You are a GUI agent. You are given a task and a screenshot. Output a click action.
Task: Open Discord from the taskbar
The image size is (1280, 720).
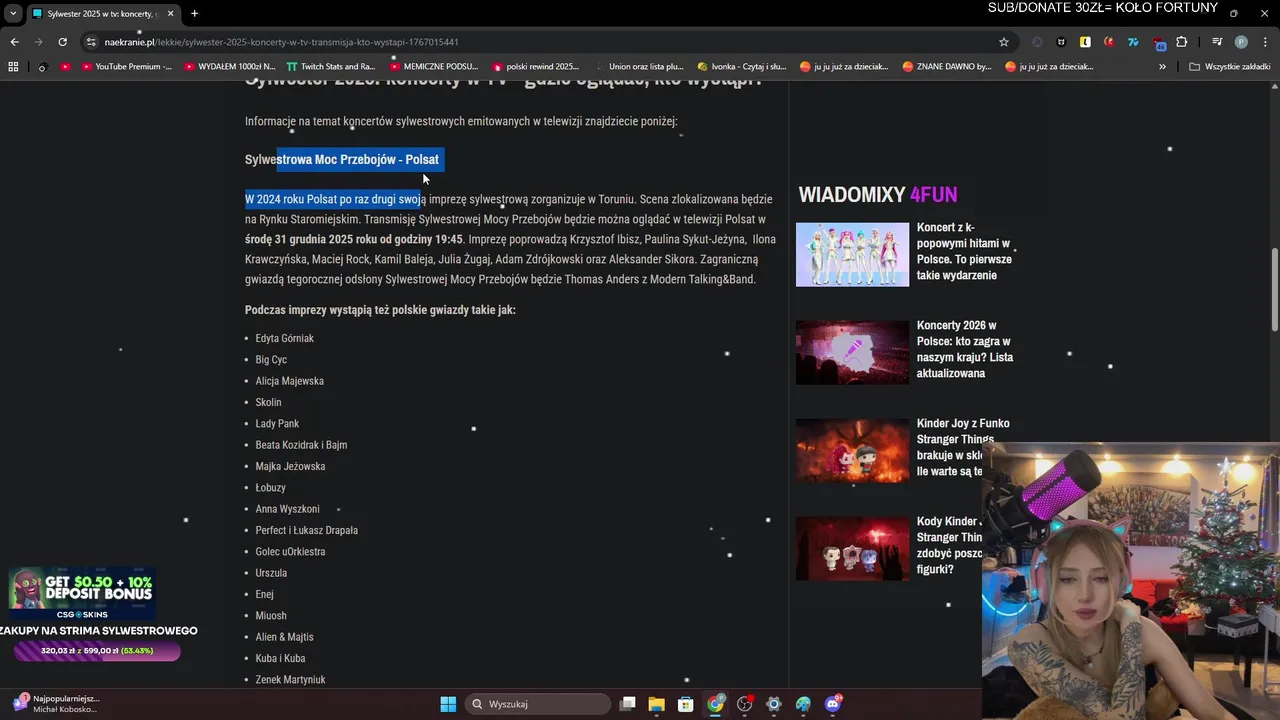[833, 704]
